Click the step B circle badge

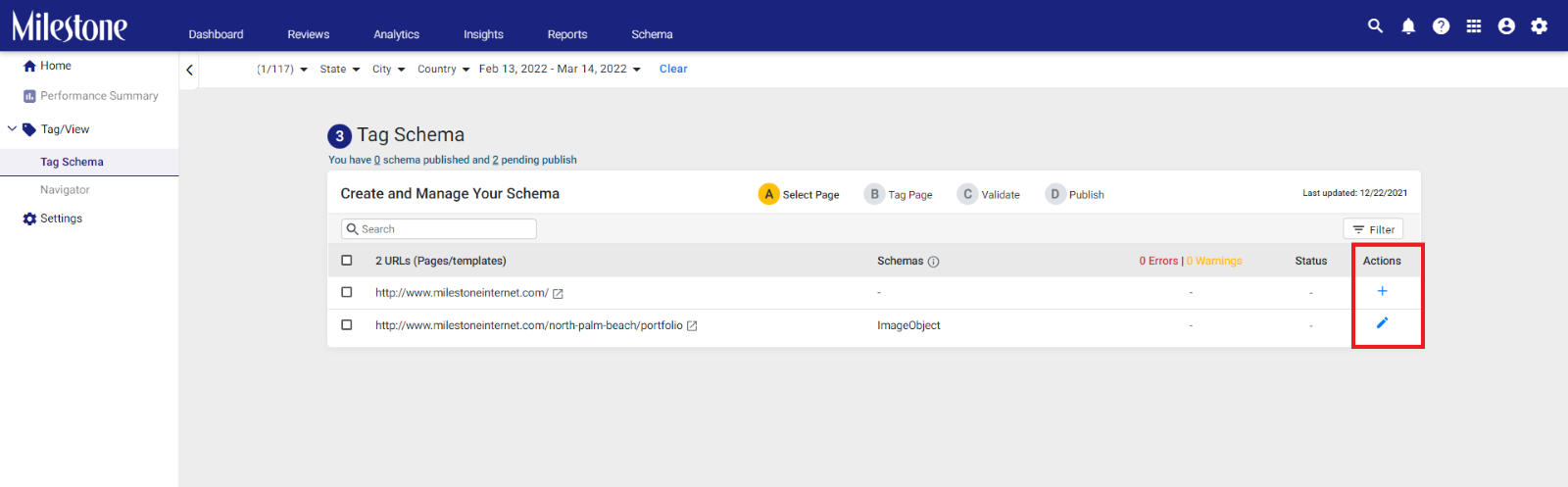pos(874,194)
